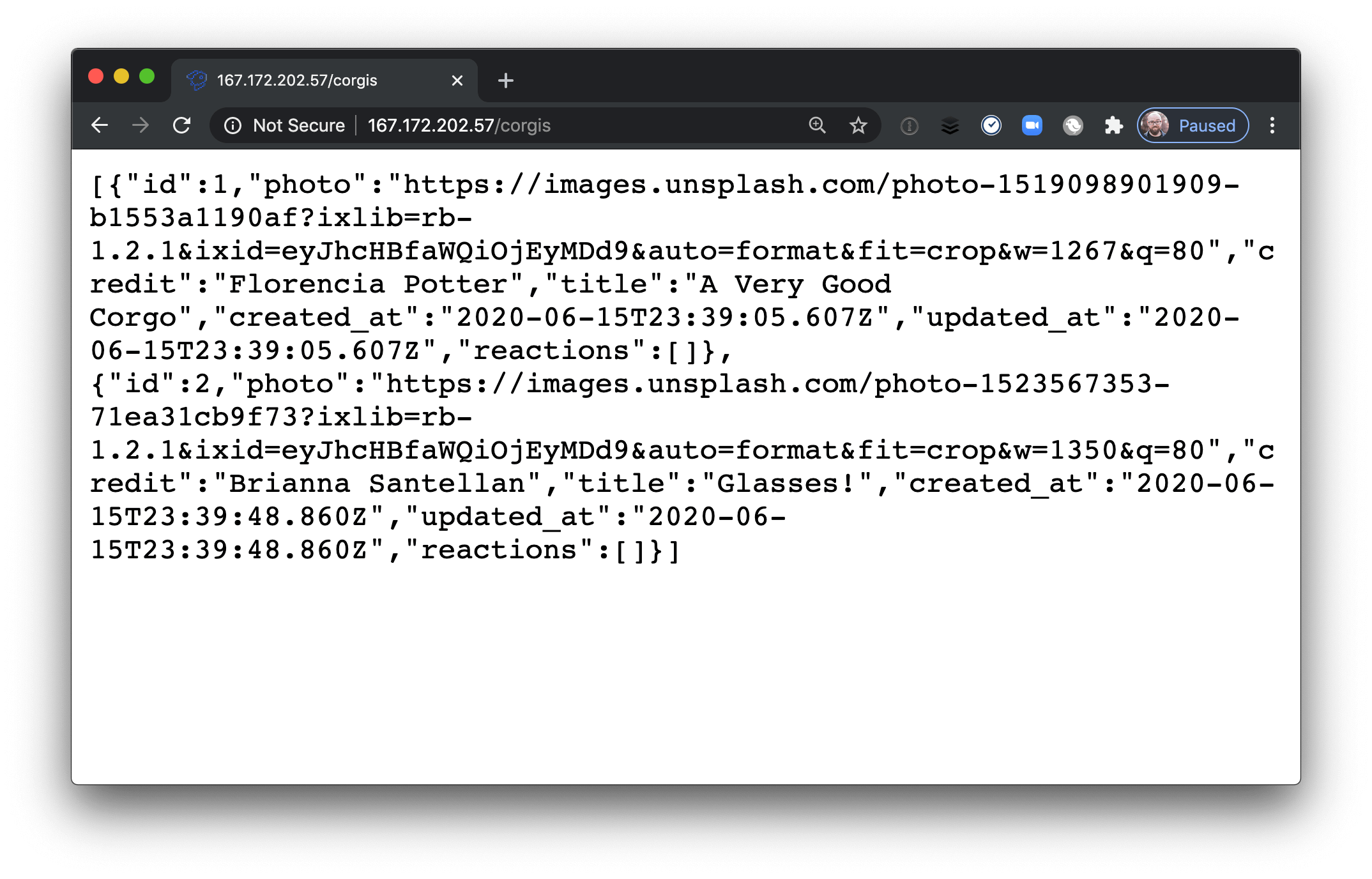
Task: Click the gray bird extension icon
Action: (1072, 126)
